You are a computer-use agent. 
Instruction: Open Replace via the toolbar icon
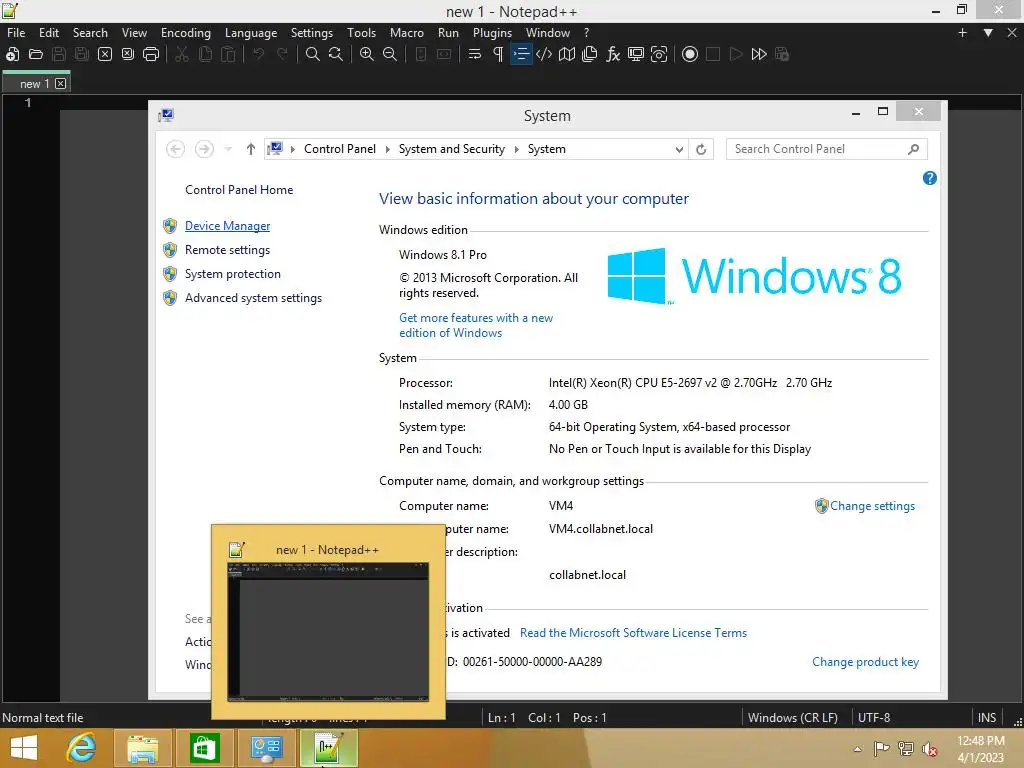336,54
